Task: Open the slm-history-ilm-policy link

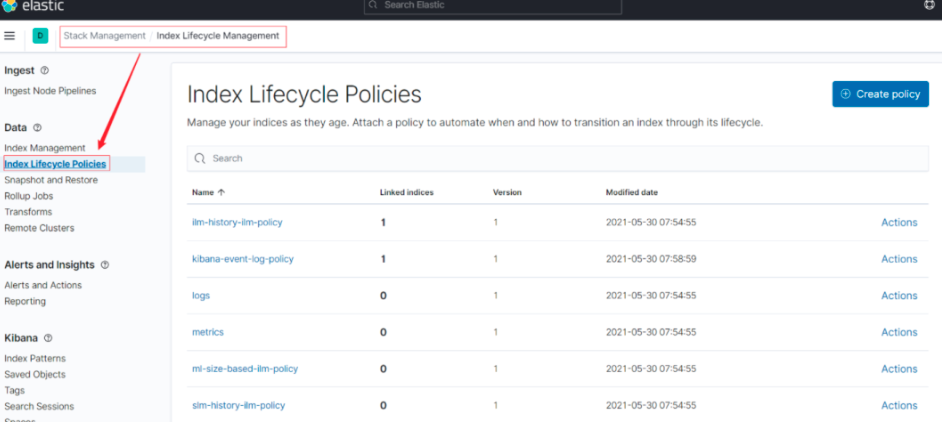Action: pyautogui.click(x=238, y=405)
